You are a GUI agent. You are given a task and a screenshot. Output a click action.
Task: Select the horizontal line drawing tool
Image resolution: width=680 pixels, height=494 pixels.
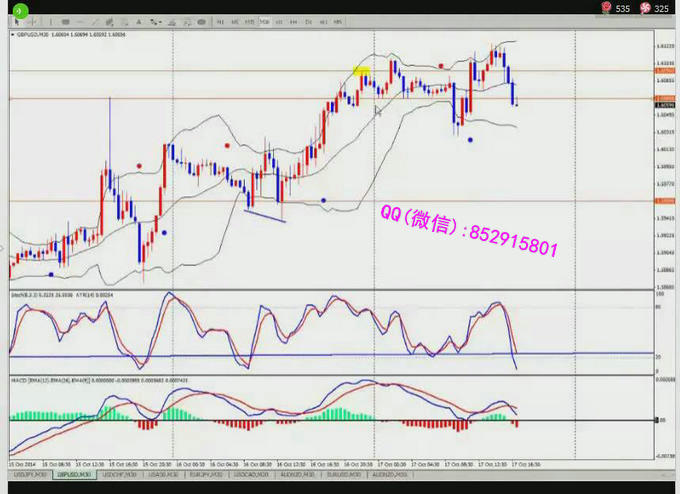tap(65, 21)
